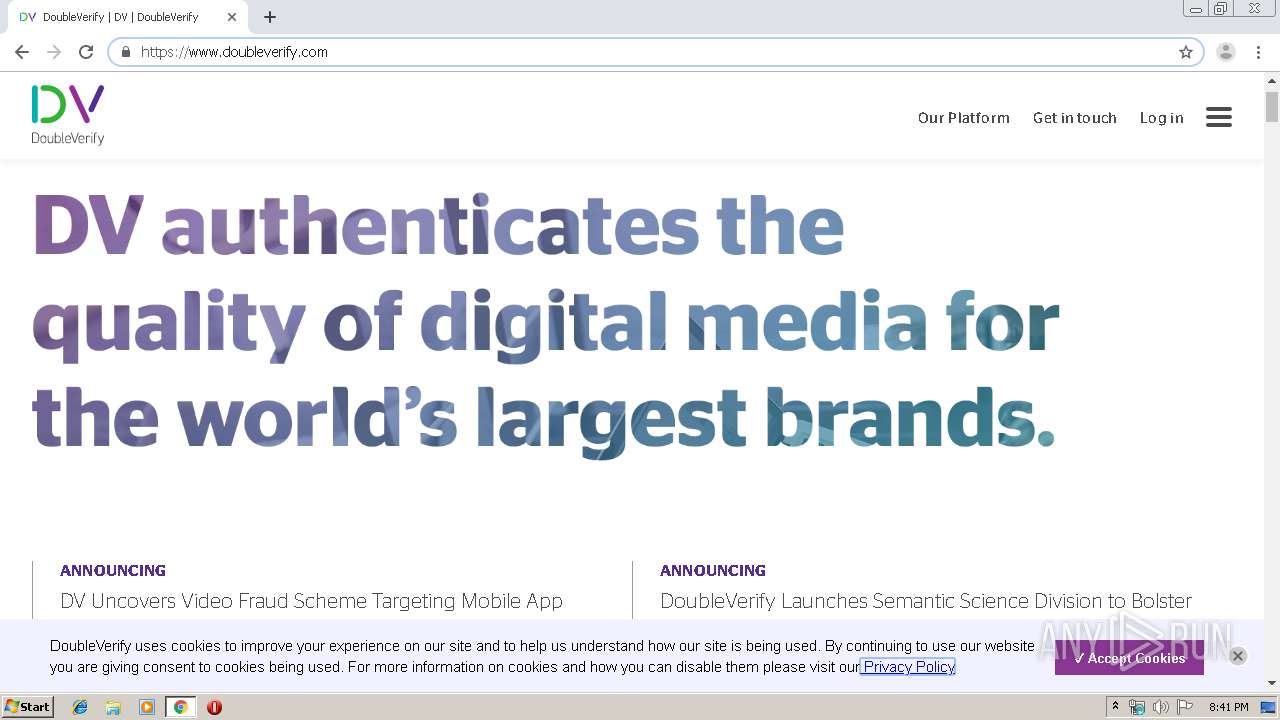Open a new tab with the plus icon
Screen dimensions: 1280x720
coord(270,17)
